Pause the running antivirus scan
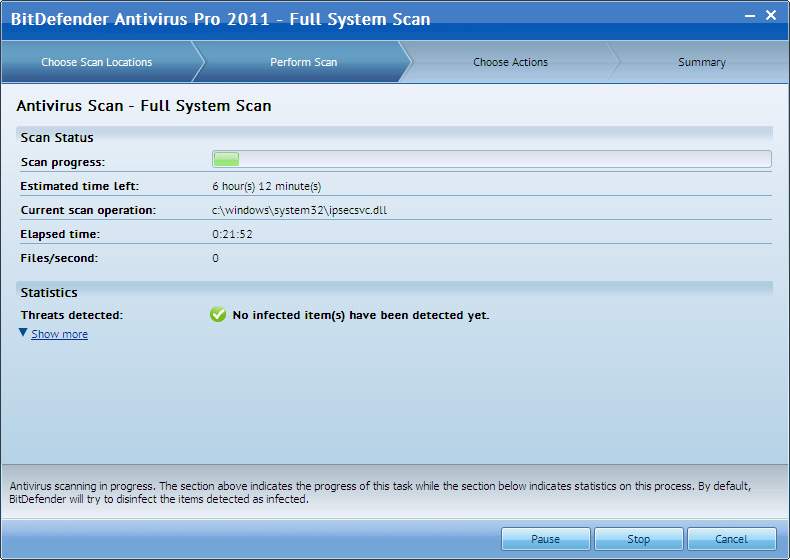Screen dimensions: 790x560 coord(546,539)
